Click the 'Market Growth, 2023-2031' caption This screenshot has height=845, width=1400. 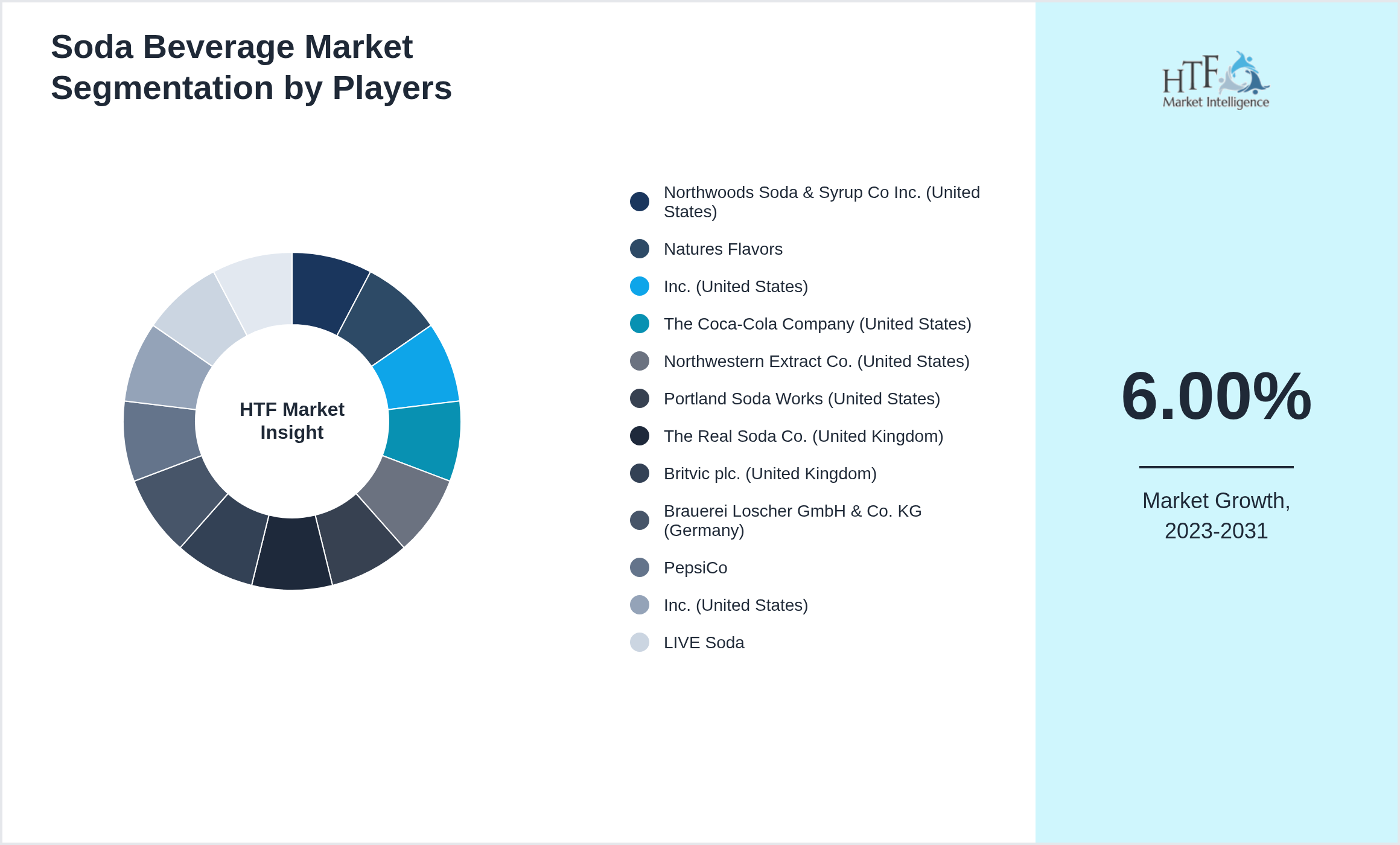[1216, 515]
